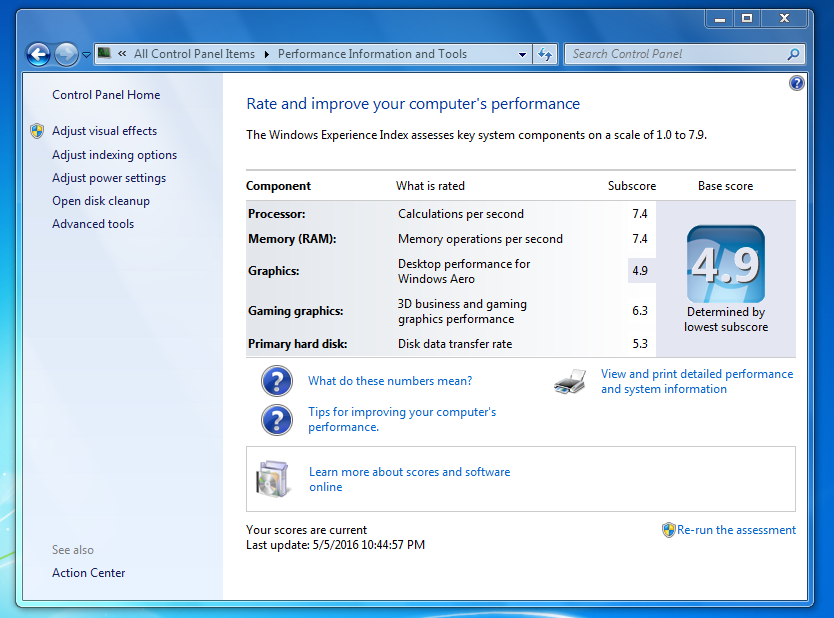Click the 4.9 base score badge
Image resolution: width=834 pixels, height=618 pixels.
click(725, 264)
